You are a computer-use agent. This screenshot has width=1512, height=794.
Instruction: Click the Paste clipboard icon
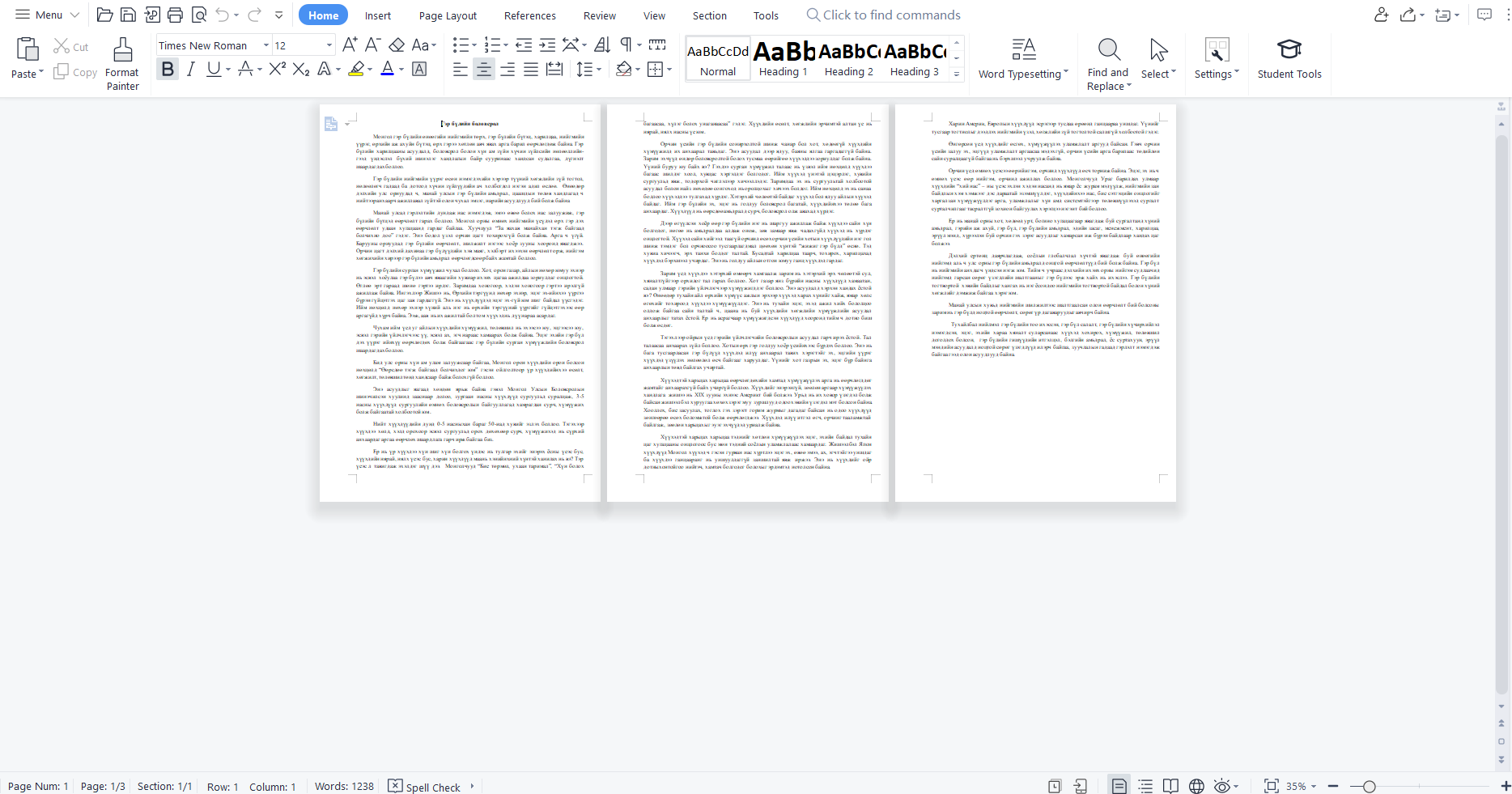[x=28, y=50]
